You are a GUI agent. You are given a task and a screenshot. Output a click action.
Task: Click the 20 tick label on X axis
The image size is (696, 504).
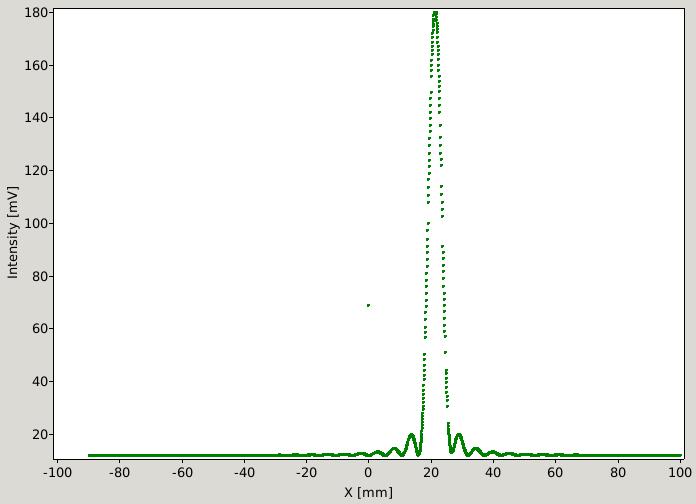pyautogui.click(x=431, y=472)
